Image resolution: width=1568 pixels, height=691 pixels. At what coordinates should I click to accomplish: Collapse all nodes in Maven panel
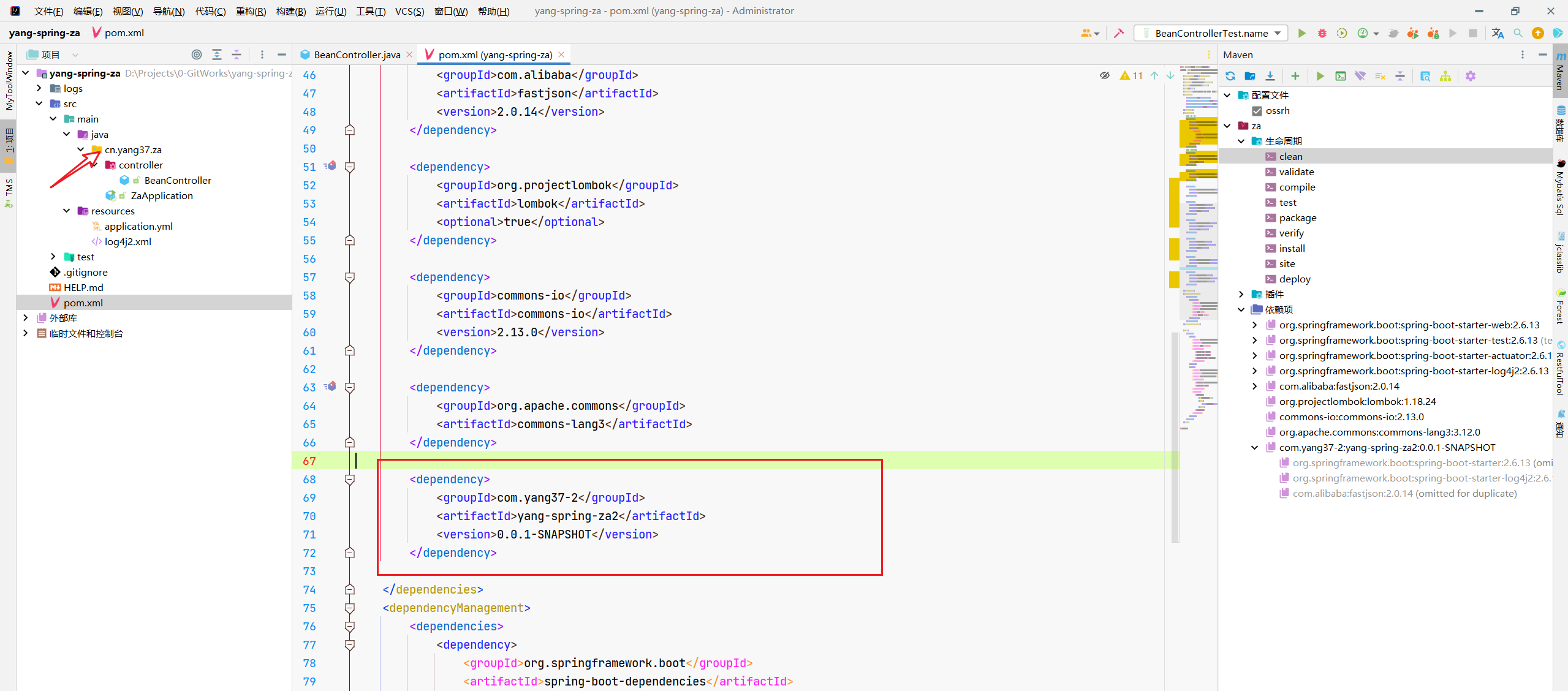[1400, 76]
